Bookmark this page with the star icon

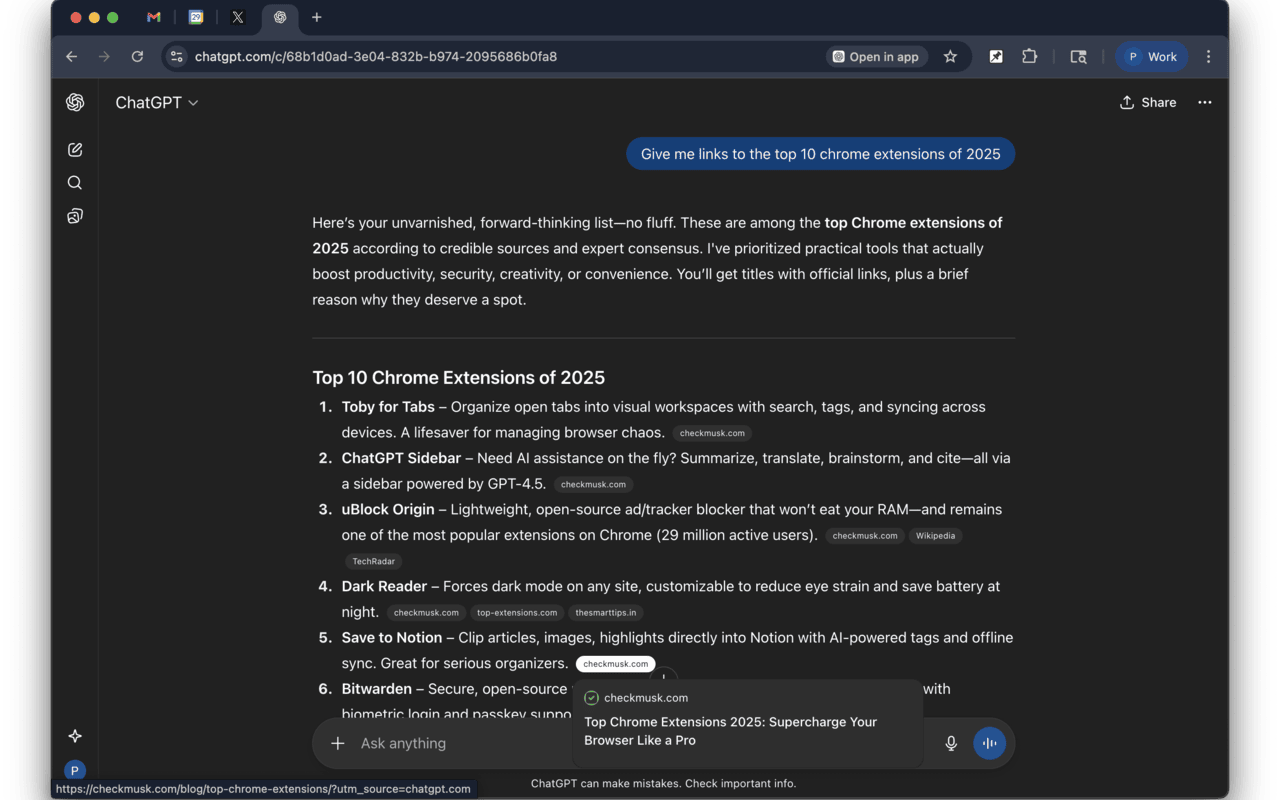coord(950,57)
